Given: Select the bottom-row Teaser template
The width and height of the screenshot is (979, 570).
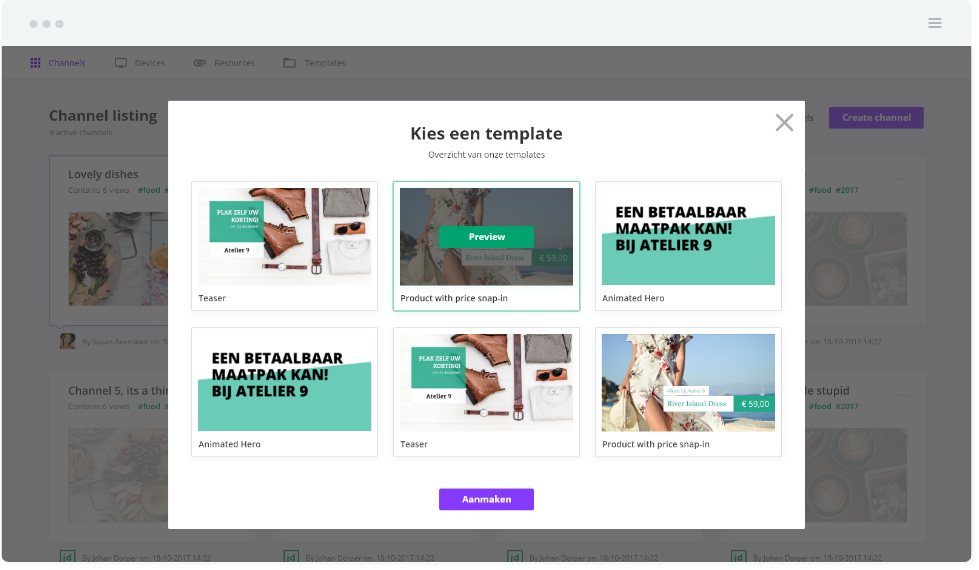Looking at the screenshot, I should [486, 392].
